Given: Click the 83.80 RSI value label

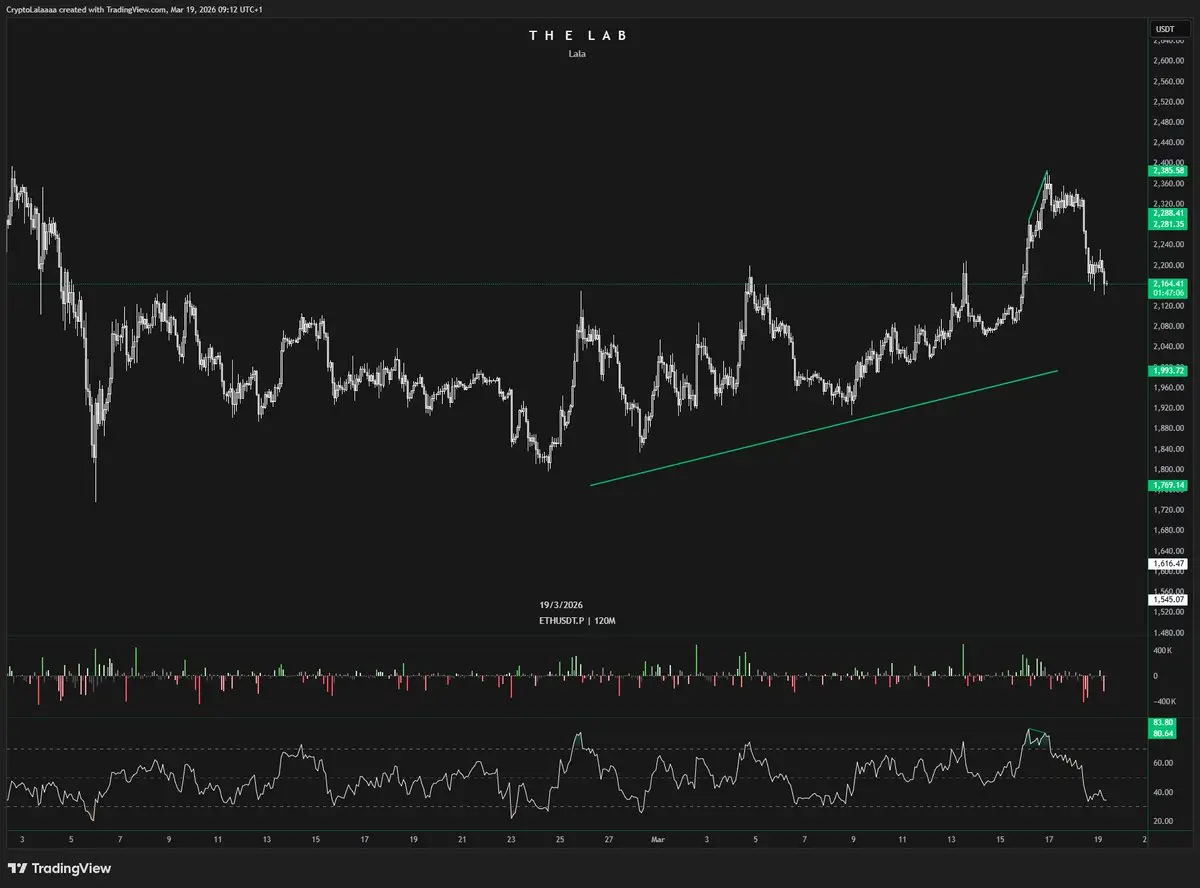Looking at the screenshot, I should coord(1163,722).
